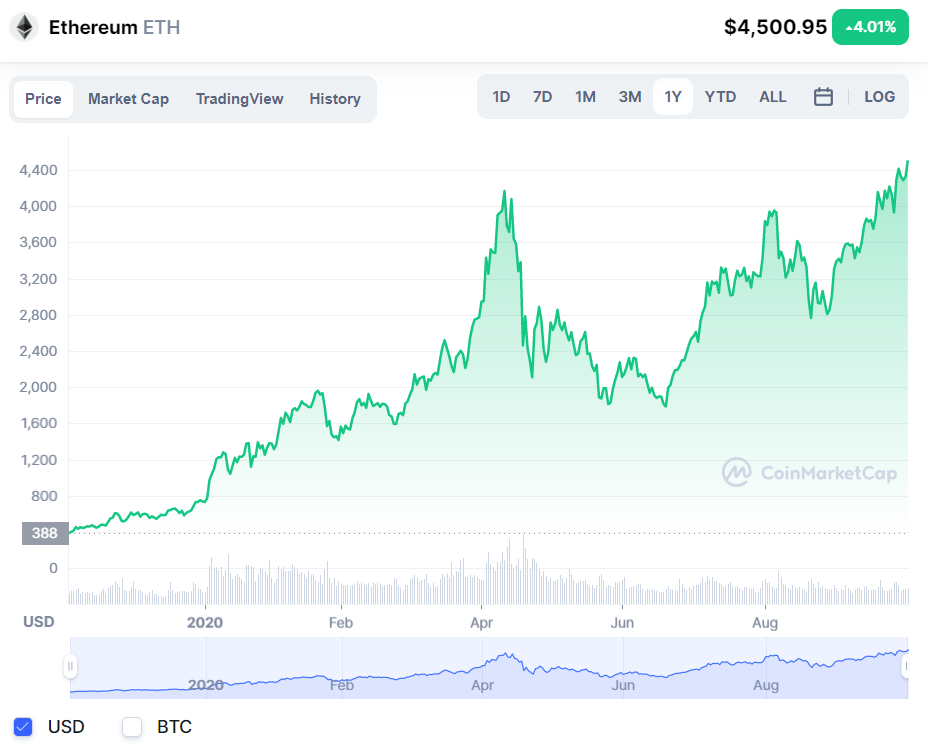Select the 3M time range
This screenshot has width=928, height=756.
click(630, 96)
